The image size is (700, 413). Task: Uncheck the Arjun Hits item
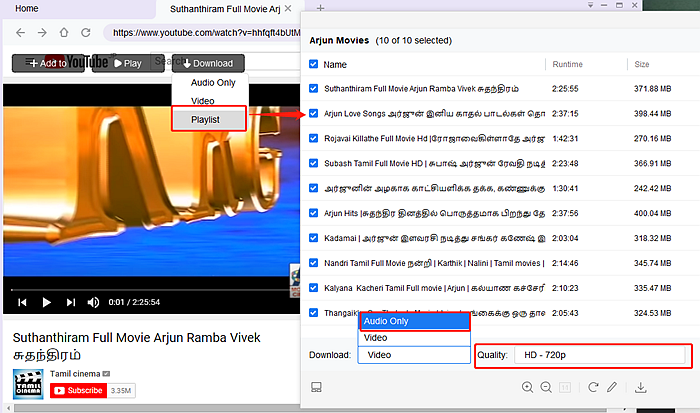pyautogui.click(x=313, y=213)
